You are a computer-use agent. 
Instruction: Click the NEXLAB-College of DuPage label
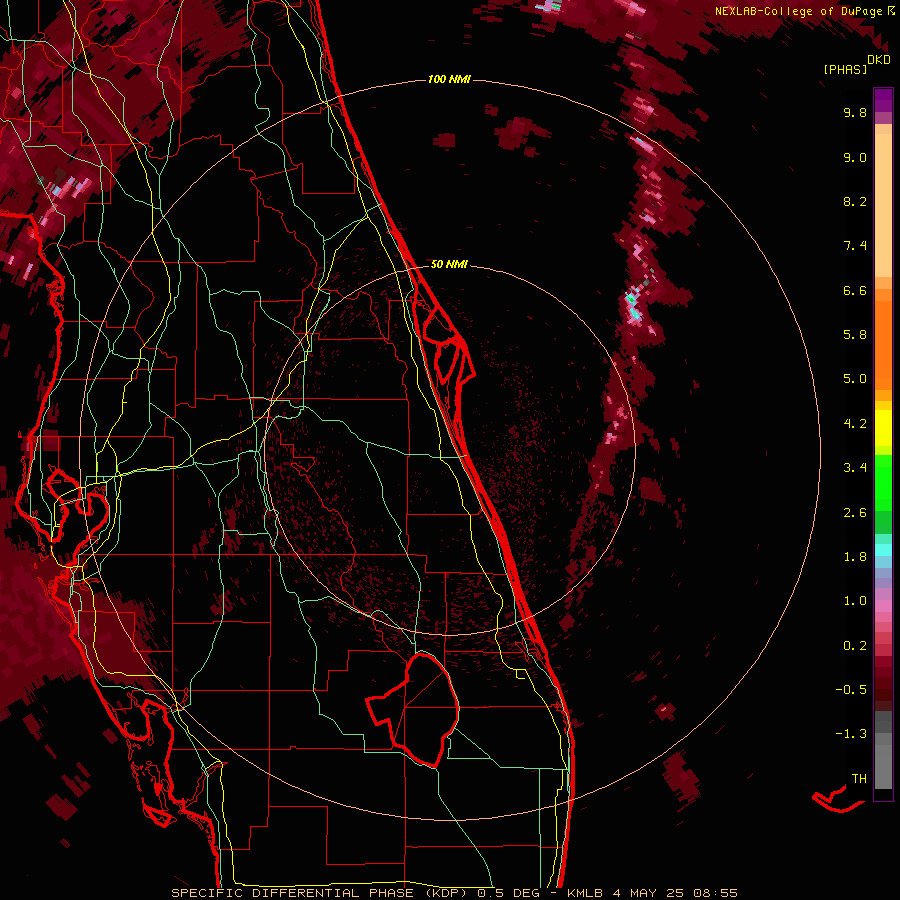click(x=800, y=11)
